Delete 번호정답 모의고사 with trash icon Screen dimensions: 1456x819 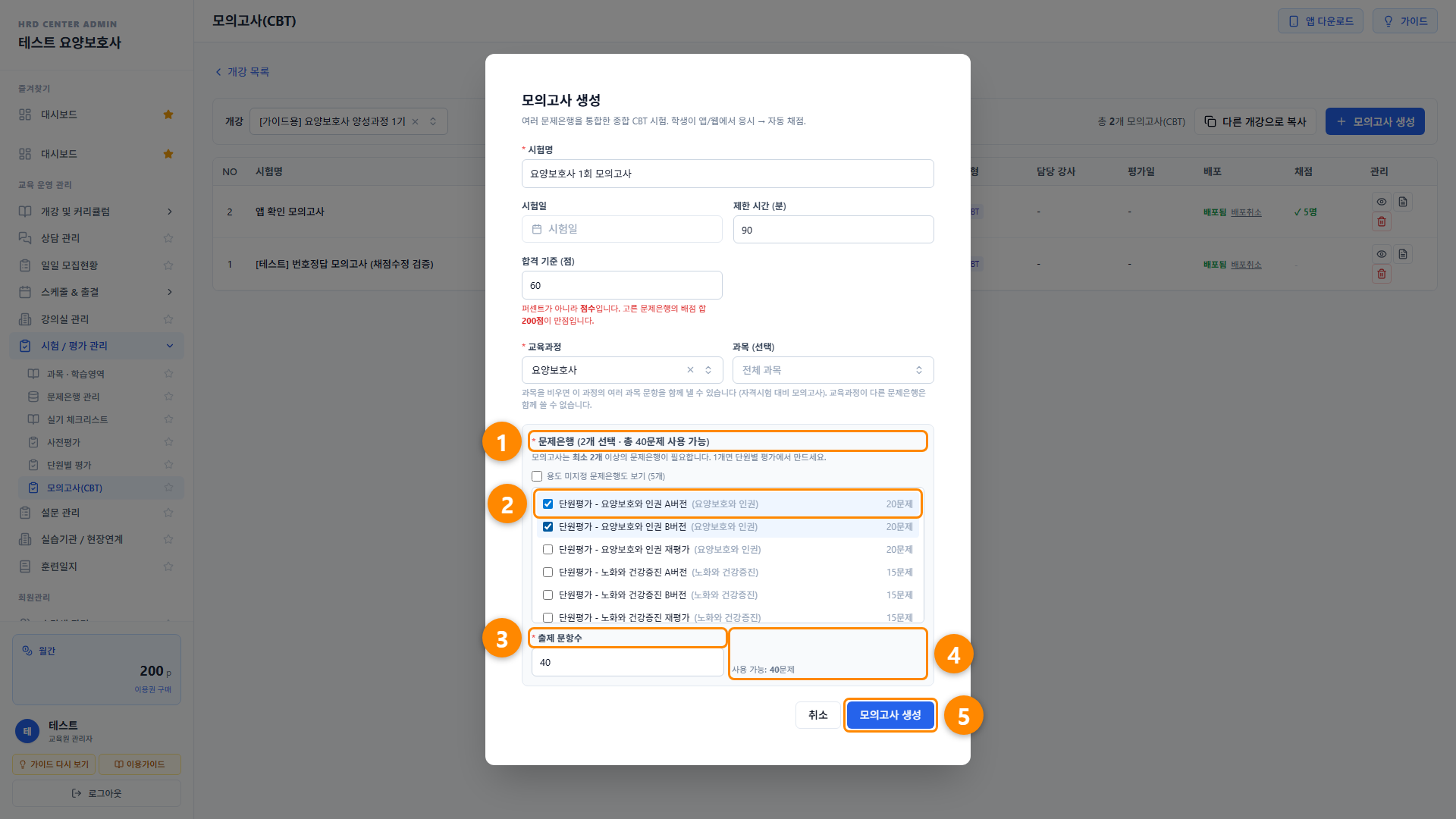coord(1382,274)
